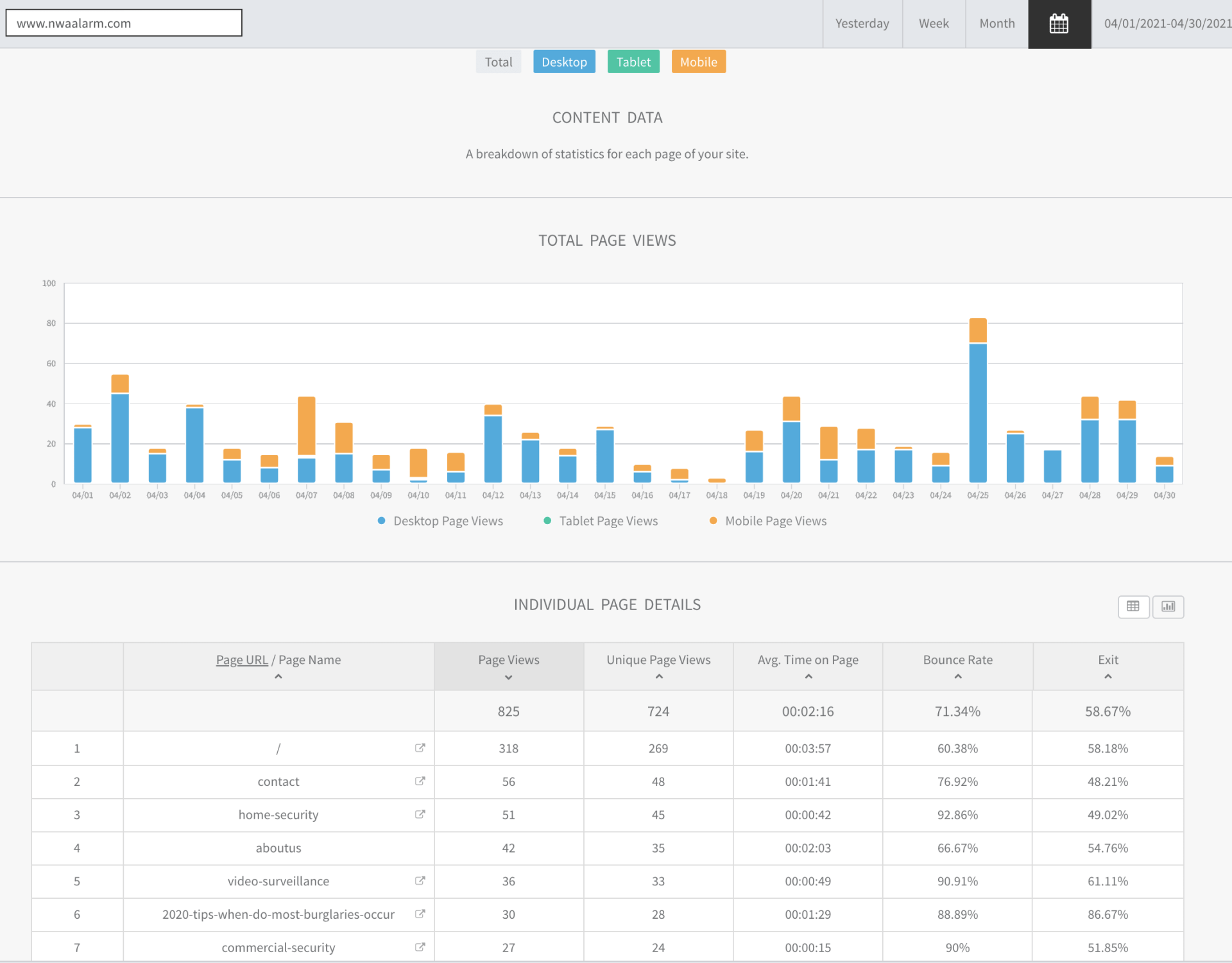The width and height of the screenshot is (1232, 963).
Task: Sort by Avg. Time on Page
Action: [807, 666]
